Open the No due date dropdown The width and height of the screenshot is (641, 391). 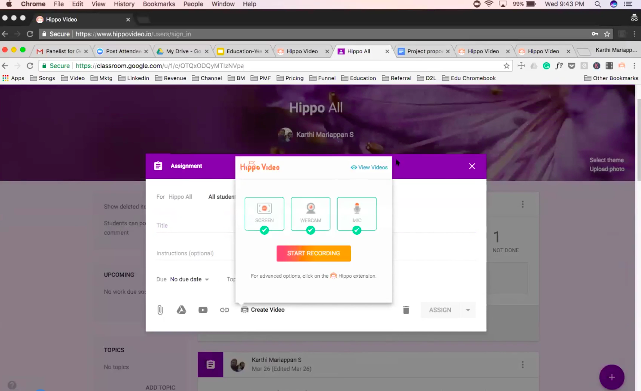189,279
